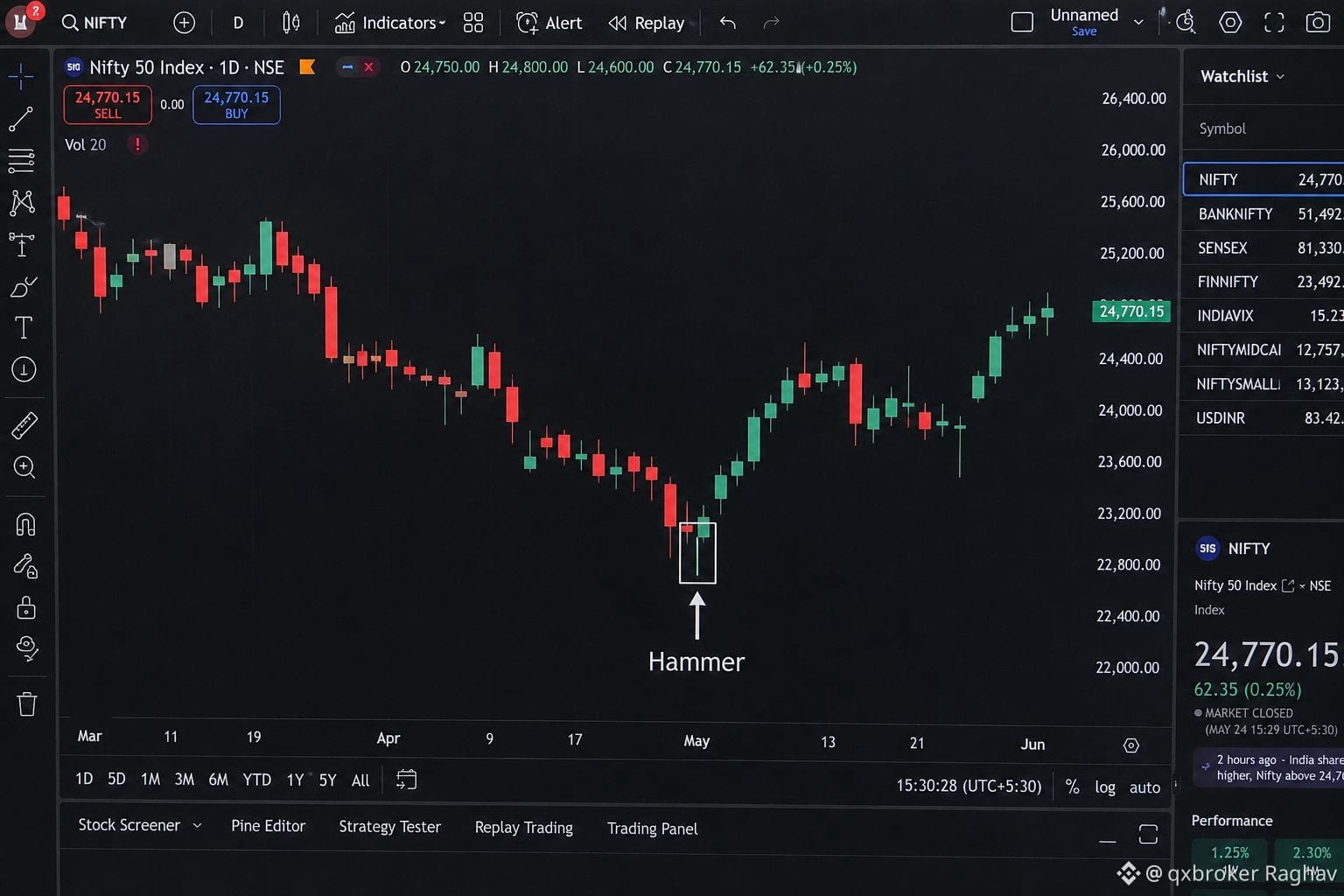Viewport: 1344px width, 896px height.
Task: Toggle hide all drawings eye icon
Action: click(26, 648)
